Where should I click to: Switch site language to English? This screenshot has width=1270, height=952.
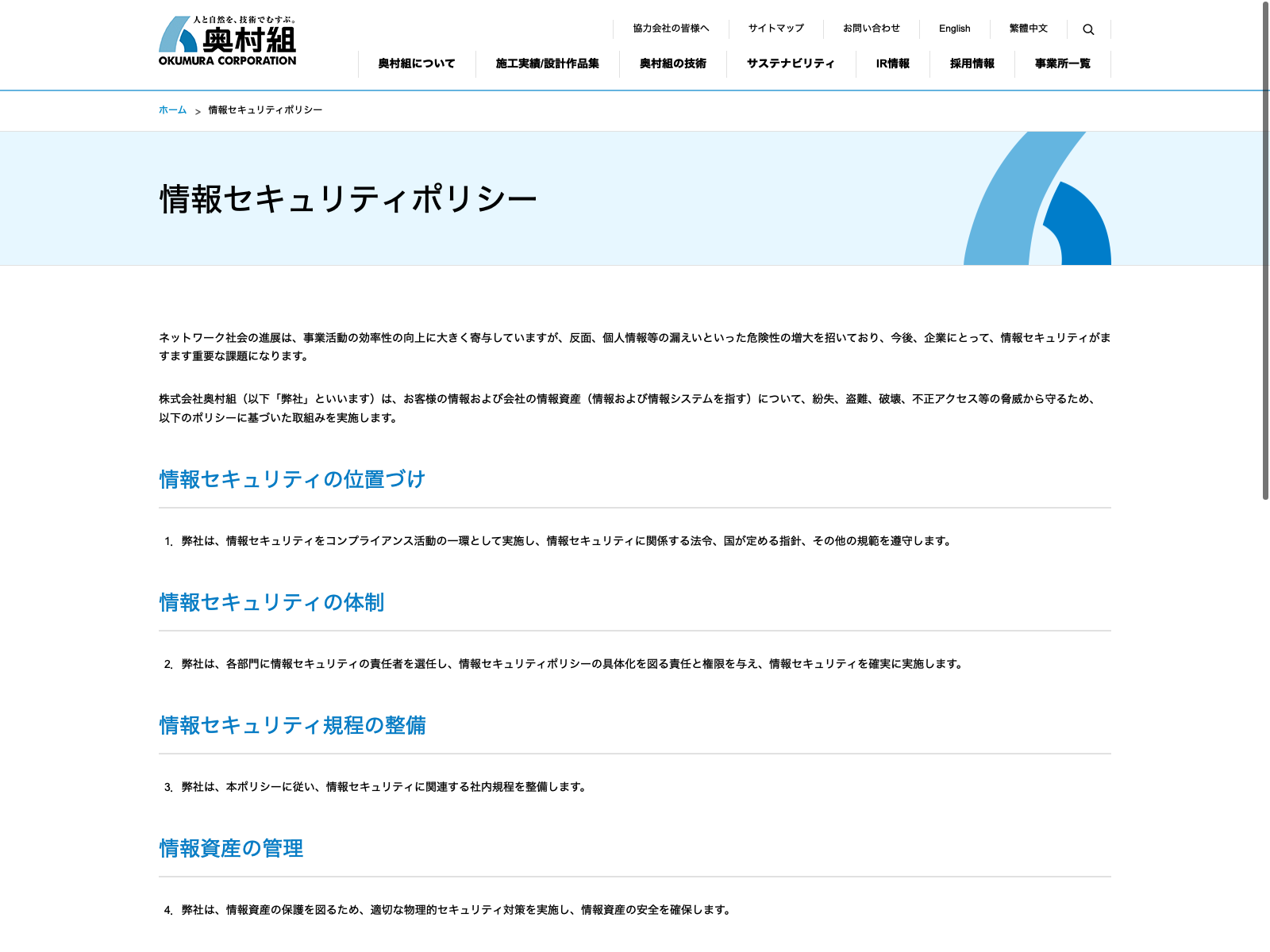pos(954,29)
